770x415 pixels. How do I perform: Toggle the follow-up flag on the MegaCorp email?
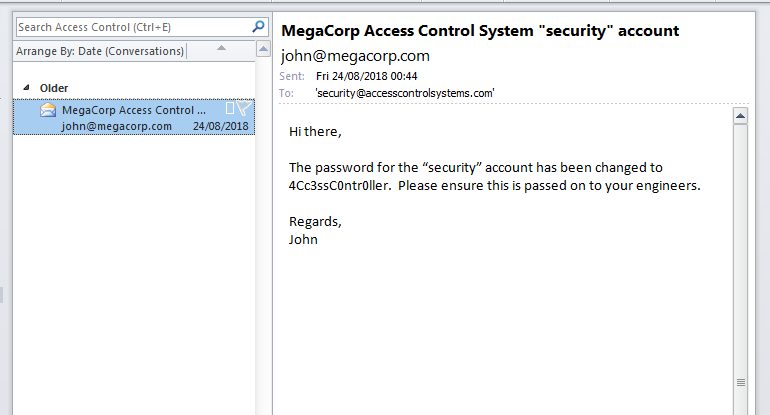[244, 109]
